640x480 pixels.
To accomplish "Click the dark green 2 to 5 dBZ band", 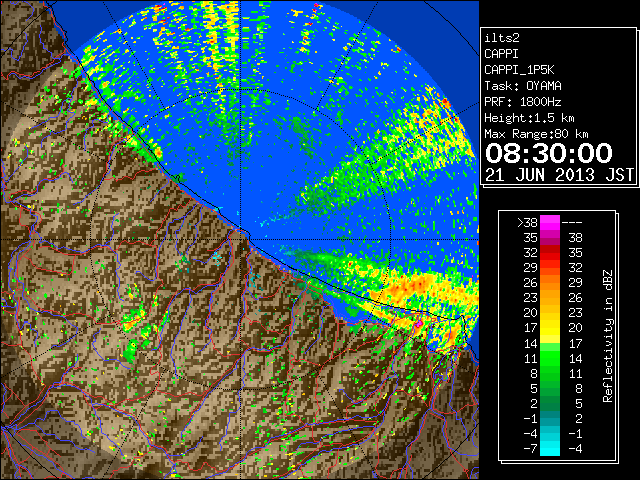I will 550,404.
